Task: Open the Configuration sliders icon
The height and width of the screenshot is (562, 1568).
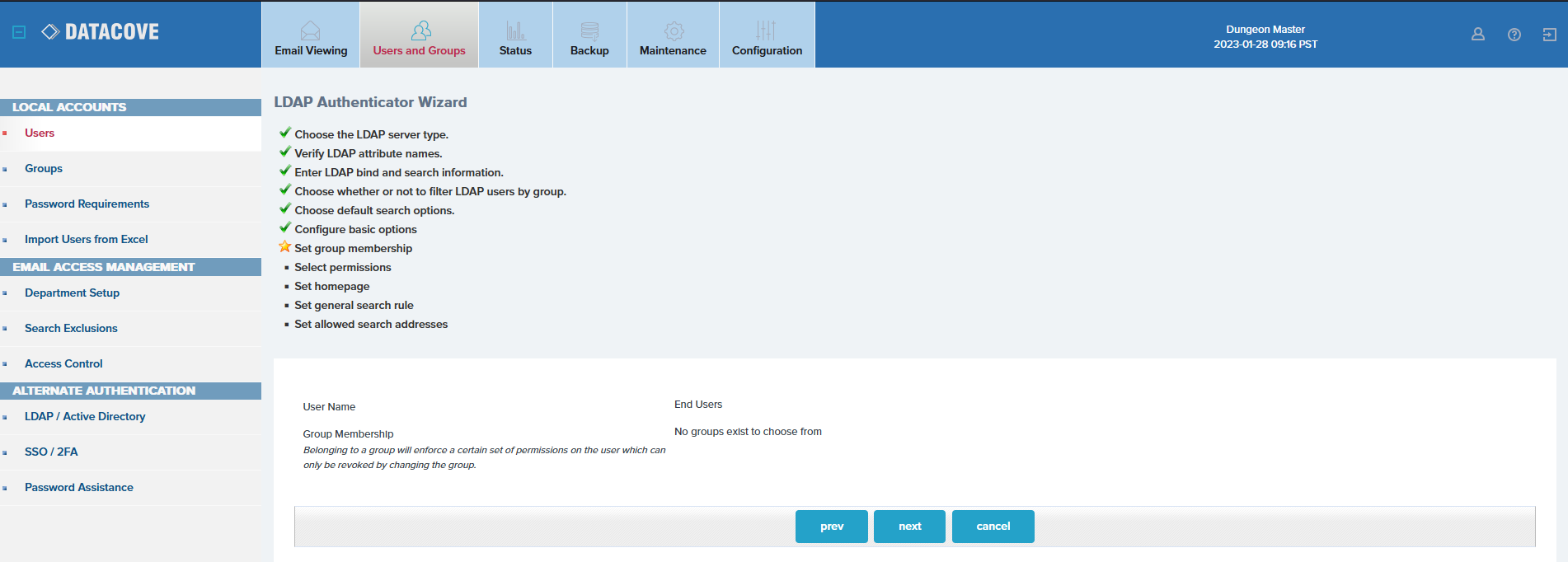Action: (766, 31)
